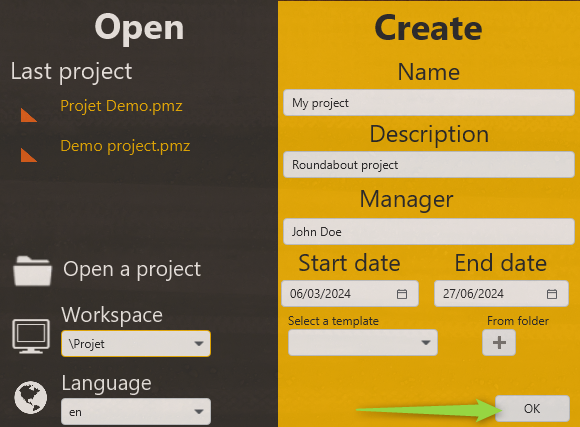Expand the Language dropdown set to en
The image size is (580, 427).
click(136, 411)
